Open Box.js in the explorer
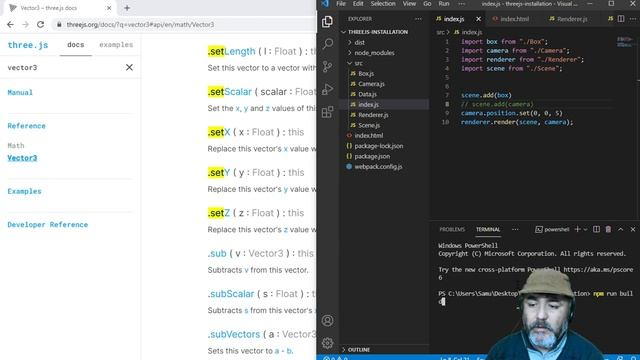Screen dimensions: 640x360 tap(366, 73)
